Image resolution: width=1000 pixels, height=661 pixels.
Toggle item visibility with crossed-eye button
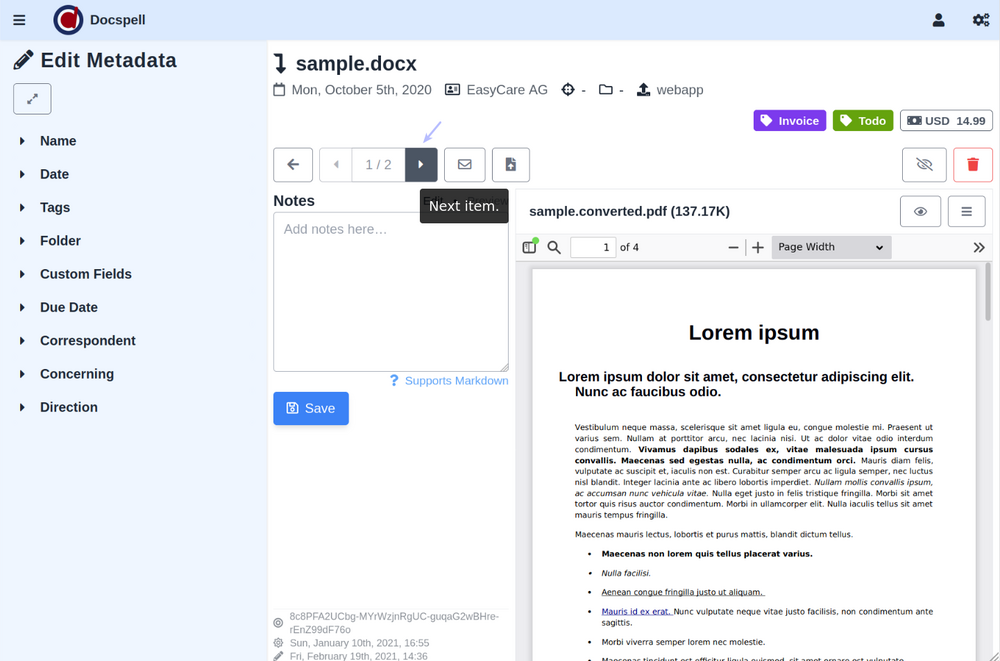[x=924, y=165]
